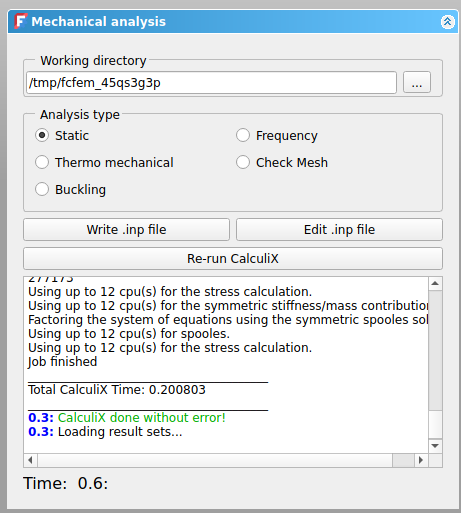
Task: Click the log scroll left arrow
Action: (x=31, y=460)
